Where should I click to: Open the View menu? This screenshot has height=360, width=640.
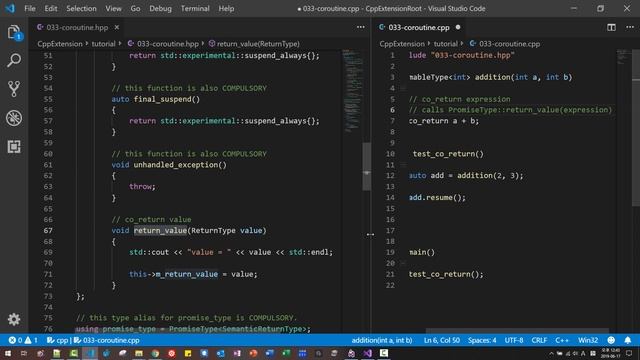click(x=113, y=8)
